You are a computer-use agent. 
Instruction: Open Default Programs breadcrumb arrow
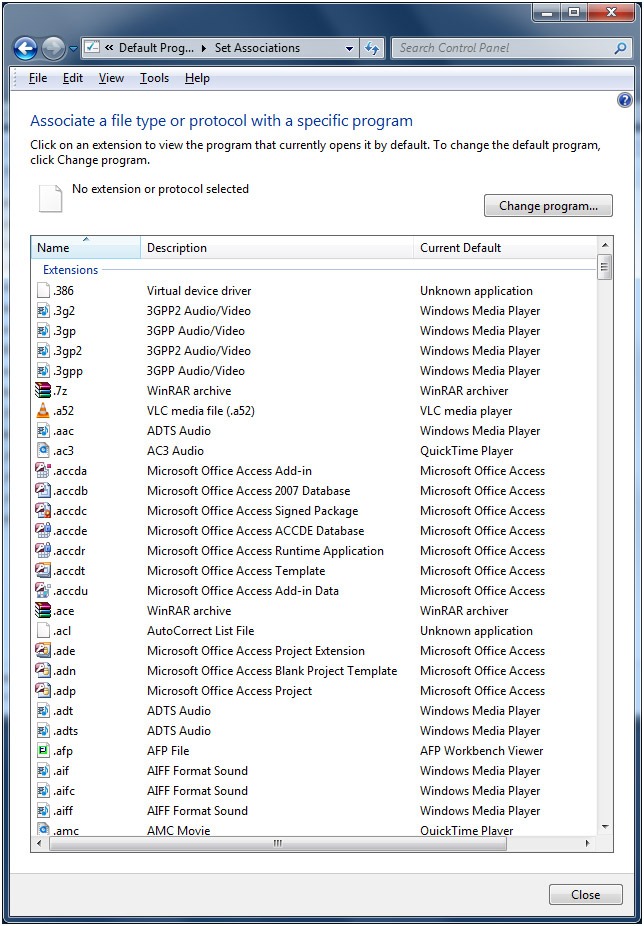pyautogui.click(x=204, y=48)
